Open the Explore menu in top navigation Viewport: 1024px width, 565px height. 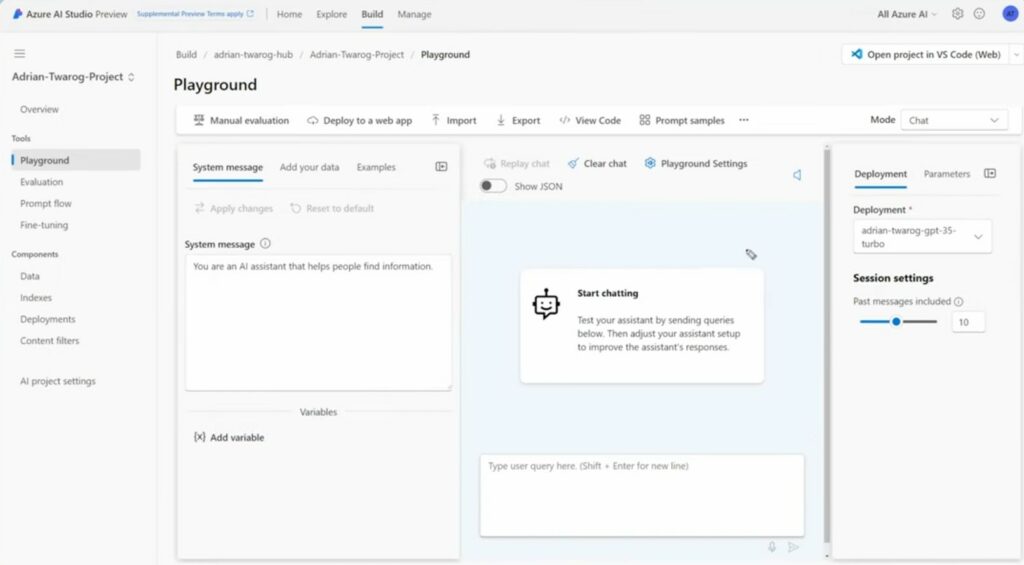[331, 14]
